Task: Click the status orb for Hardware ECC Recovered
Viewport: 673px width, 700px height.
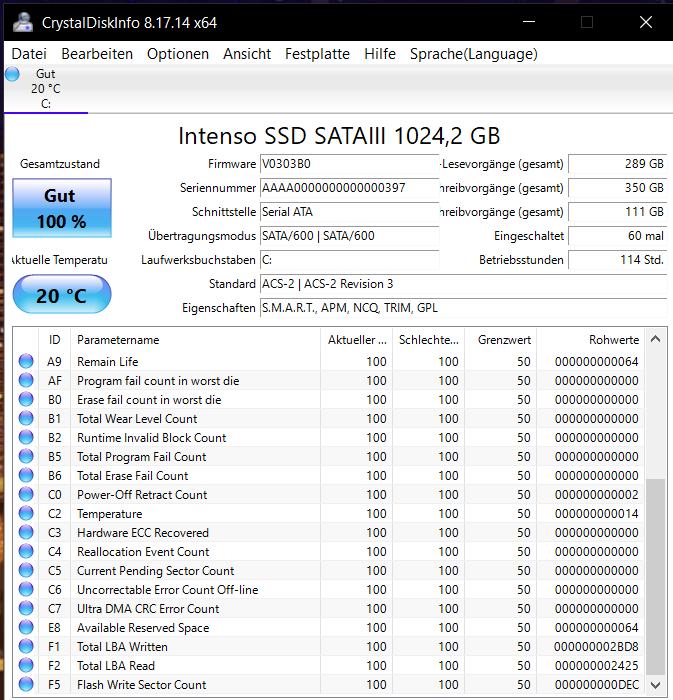Action: 26,533
